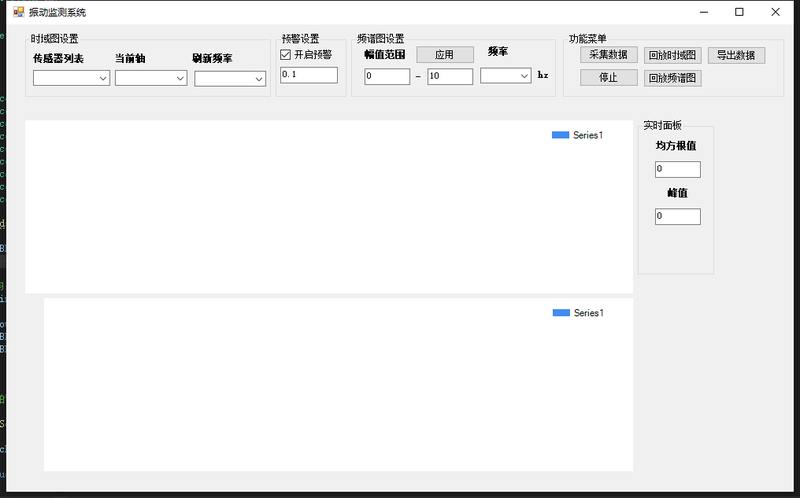This screenshot has height=498, width=800.
Task: Close the 振动监测系统 window
Action: coord(776,12)
